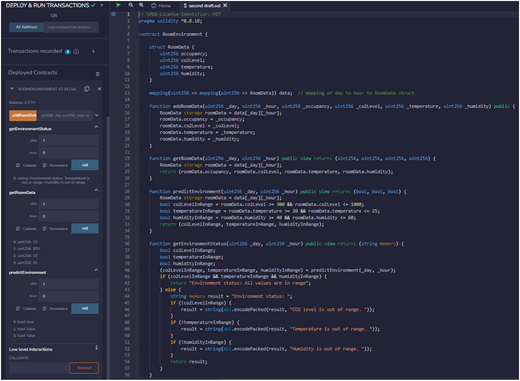Copy Parameters under predictEnvironment

pyautogui.click(x=55, y=309)
